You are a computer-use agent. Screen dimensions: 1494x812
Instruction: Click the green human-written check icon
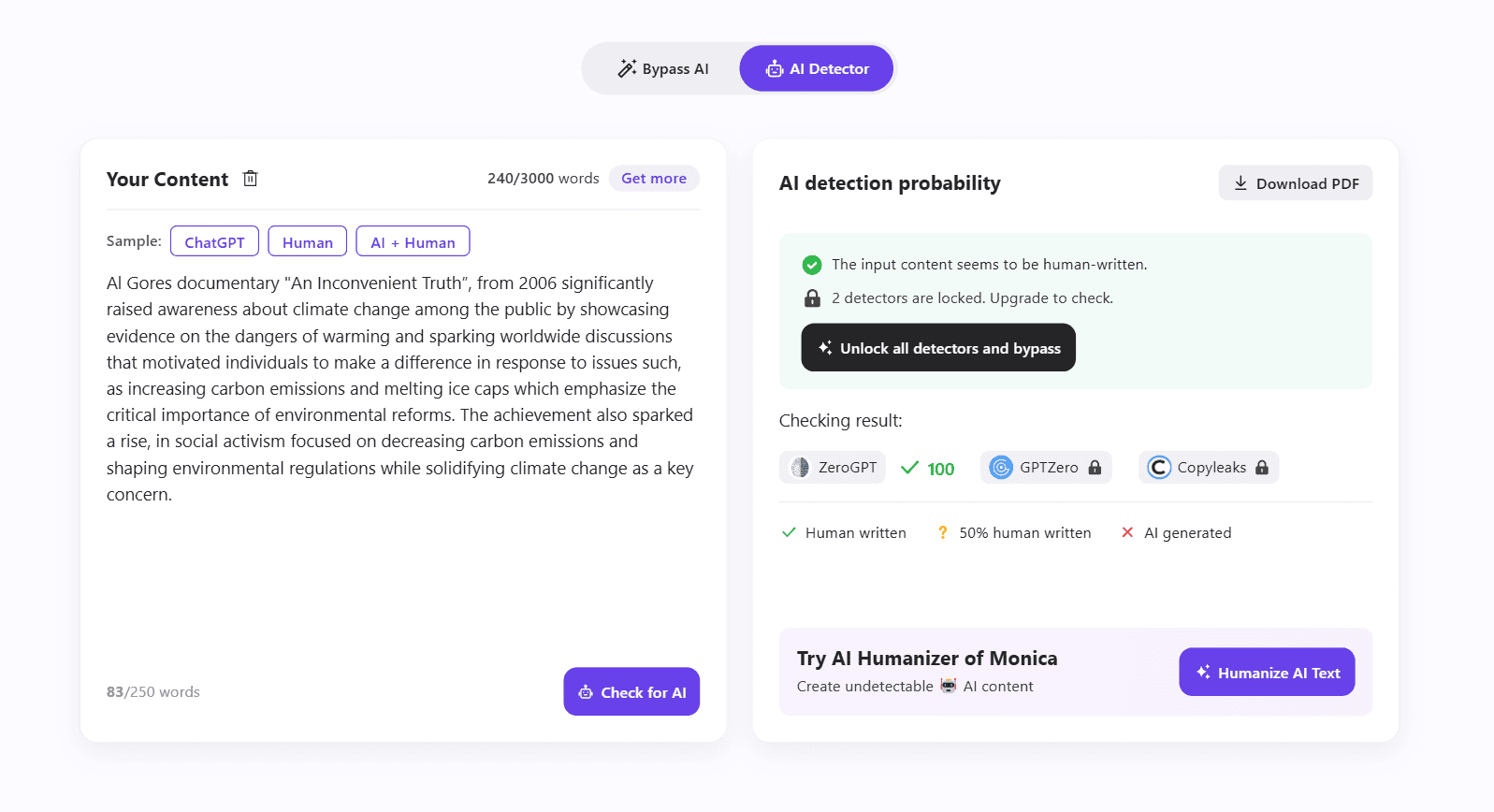812,265
